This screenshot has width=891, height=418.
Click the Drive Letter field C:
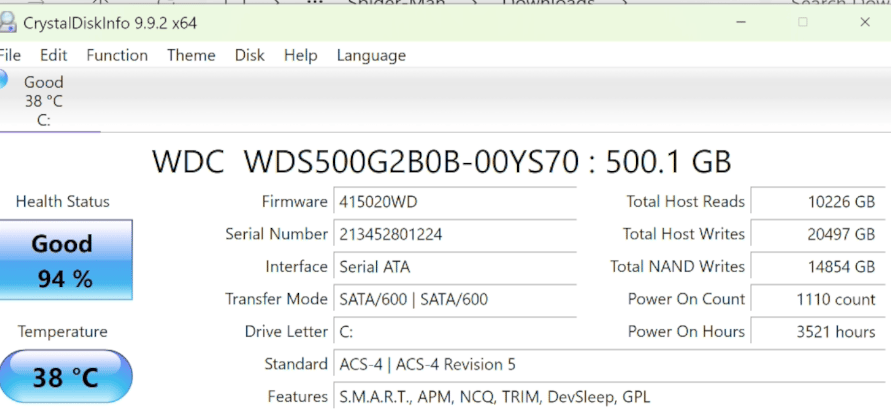455,331
